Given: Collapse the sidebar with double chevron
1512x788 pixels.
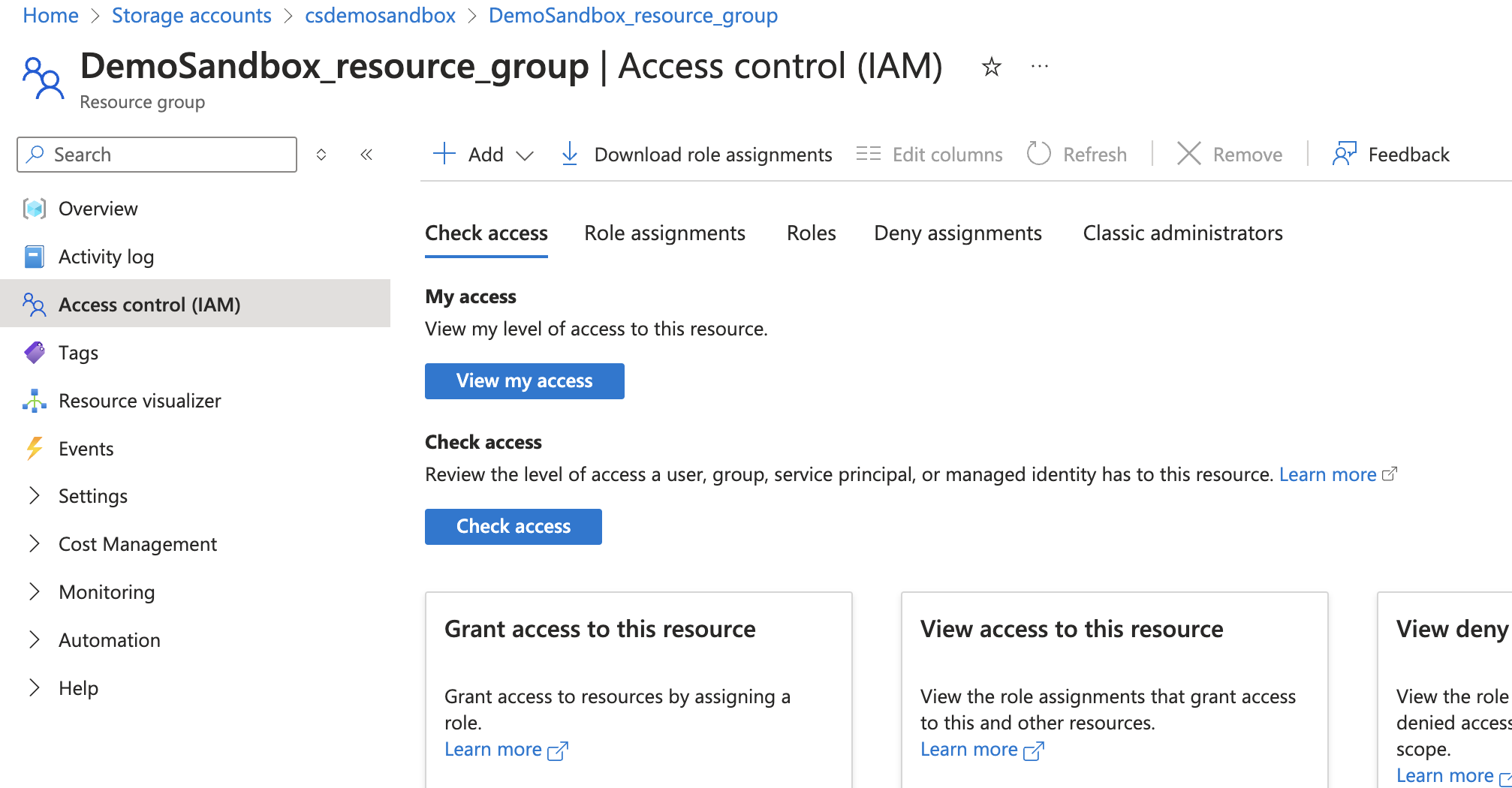Looking at the screenshot, I should click(x=367, y=155).
